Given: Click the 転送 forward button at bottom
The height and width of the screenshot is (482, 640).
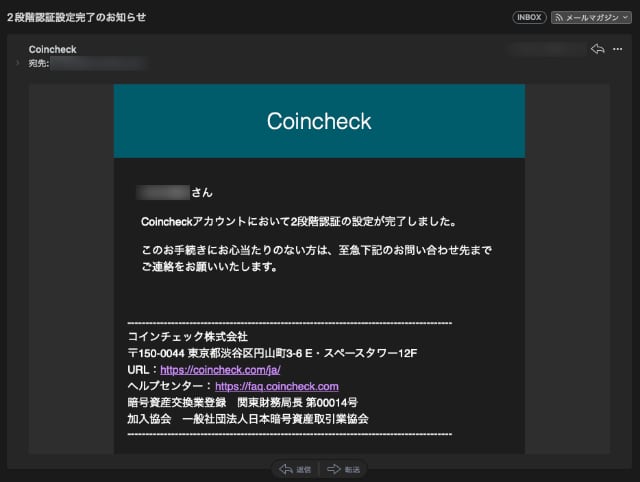Looking at the screenshot, I should [x=343, y=469].
